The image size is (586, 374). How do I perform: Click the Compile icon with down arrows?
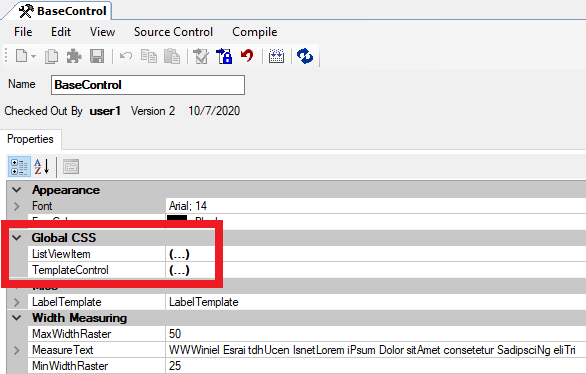coord(277,56)
